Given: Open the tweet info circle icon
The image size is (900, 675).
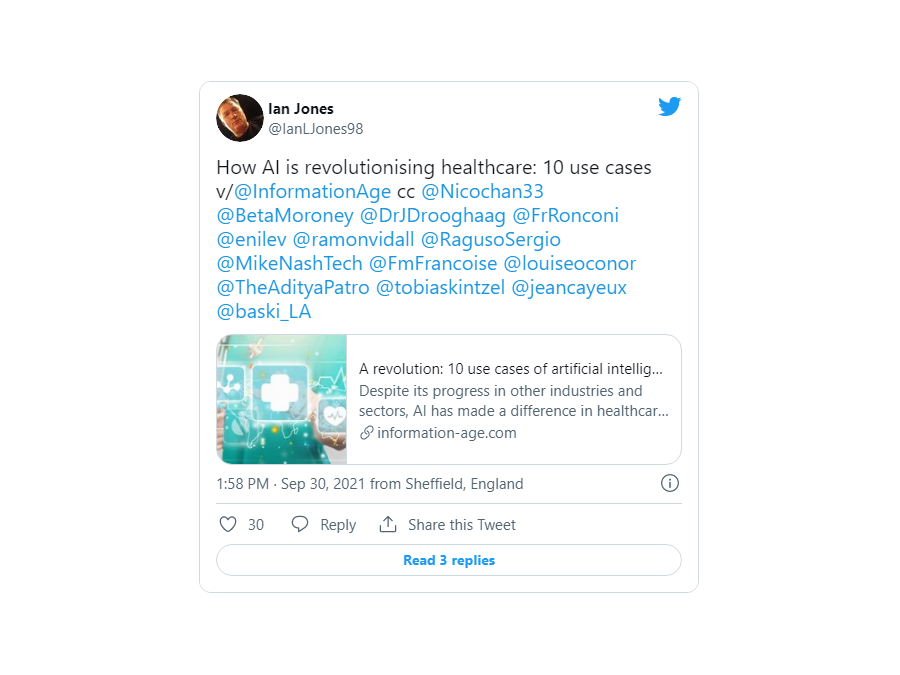Looking at the screenshot, I should pos(669,483).
